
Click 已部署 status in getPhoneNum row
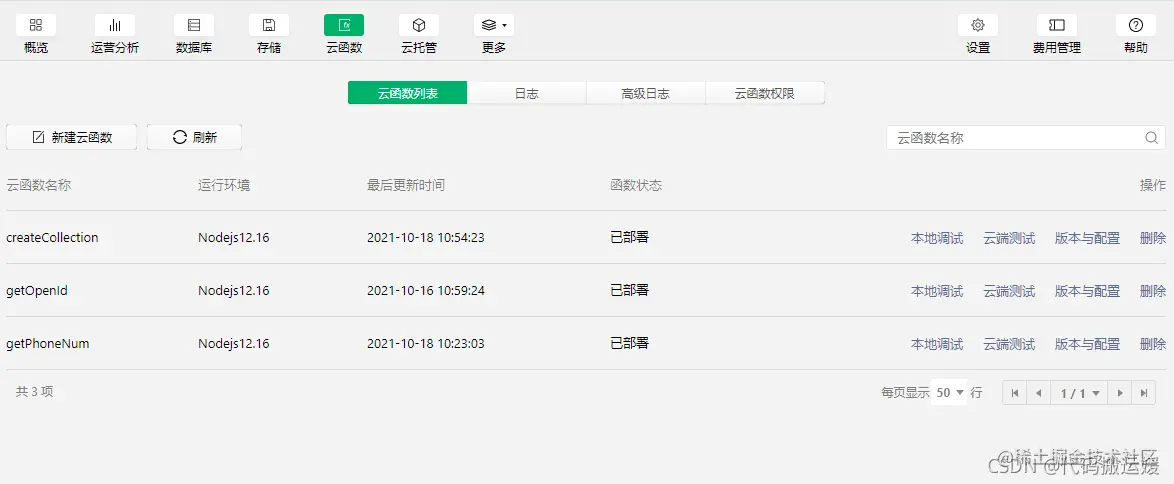tap(630, 343)
